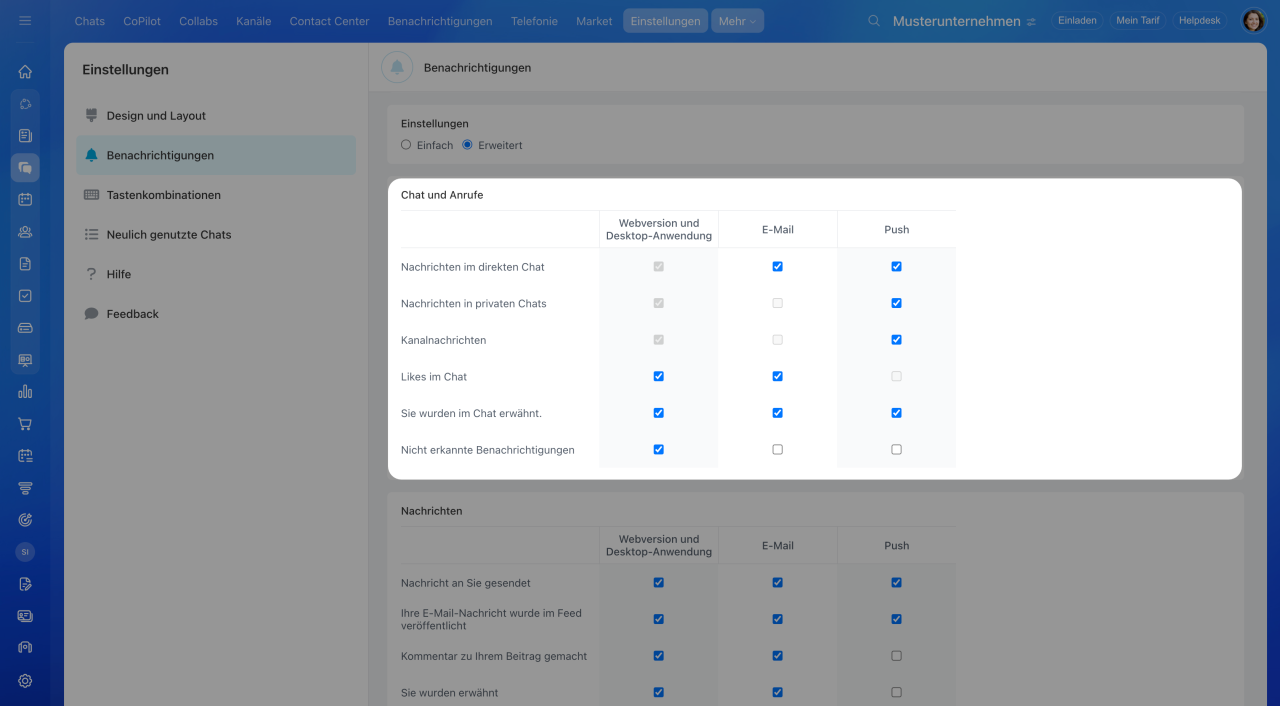Click the Mein Tarif button
Screen dimensions: 1280x706
[1137, 20]
